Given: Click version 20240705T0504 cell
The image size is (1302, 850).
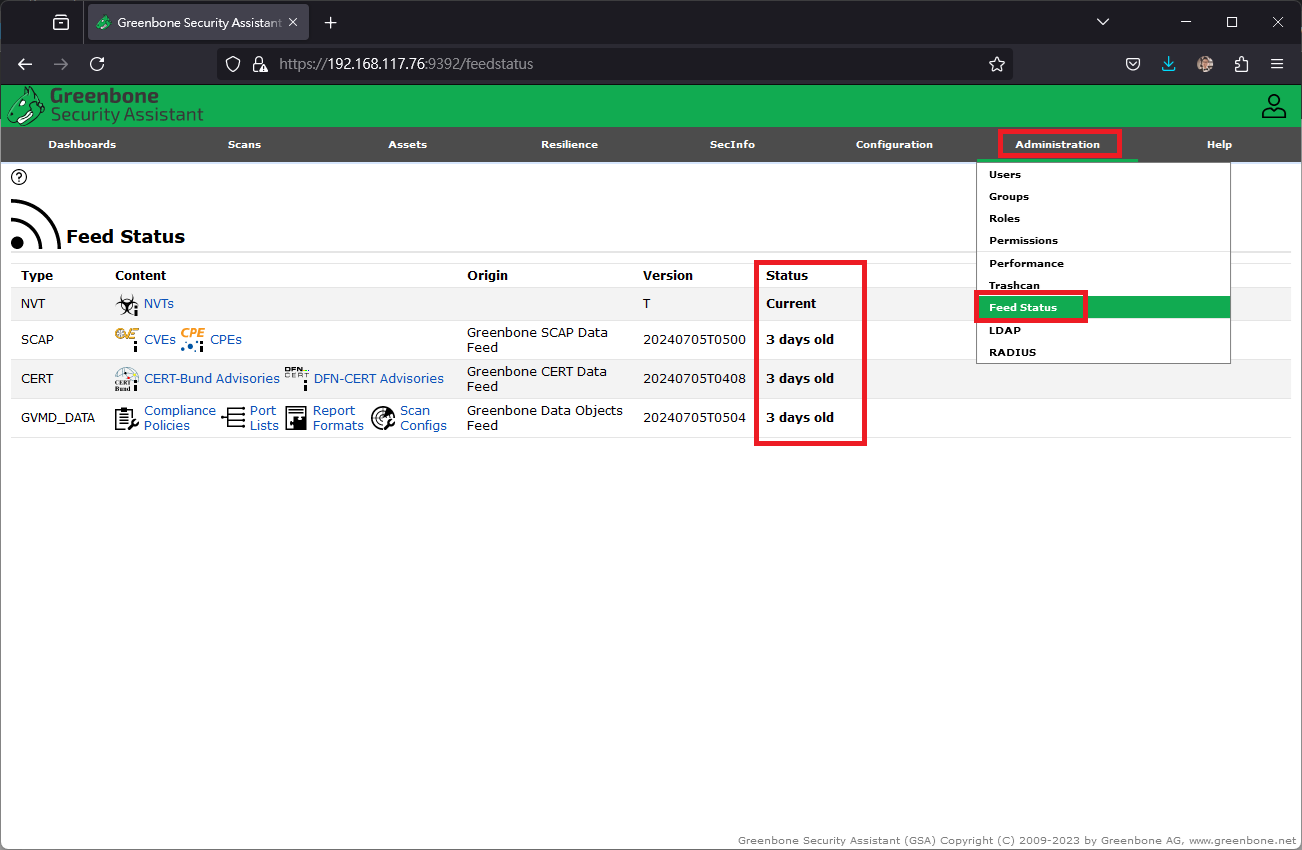Looking at the screenshot, I should [694, 418].
